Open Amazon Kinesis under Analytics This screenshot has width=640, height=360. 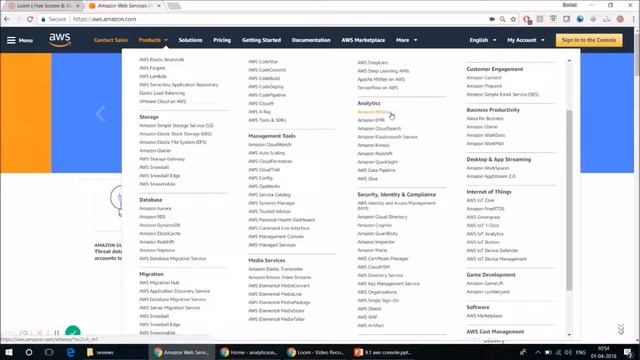pos(373,145)
